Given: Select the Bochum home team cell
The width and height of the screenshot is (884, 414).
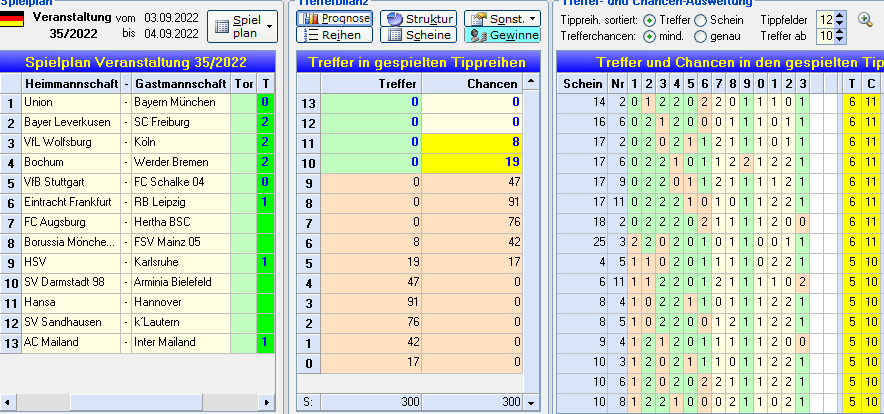Looking at the screenshot, I should 71,162.
